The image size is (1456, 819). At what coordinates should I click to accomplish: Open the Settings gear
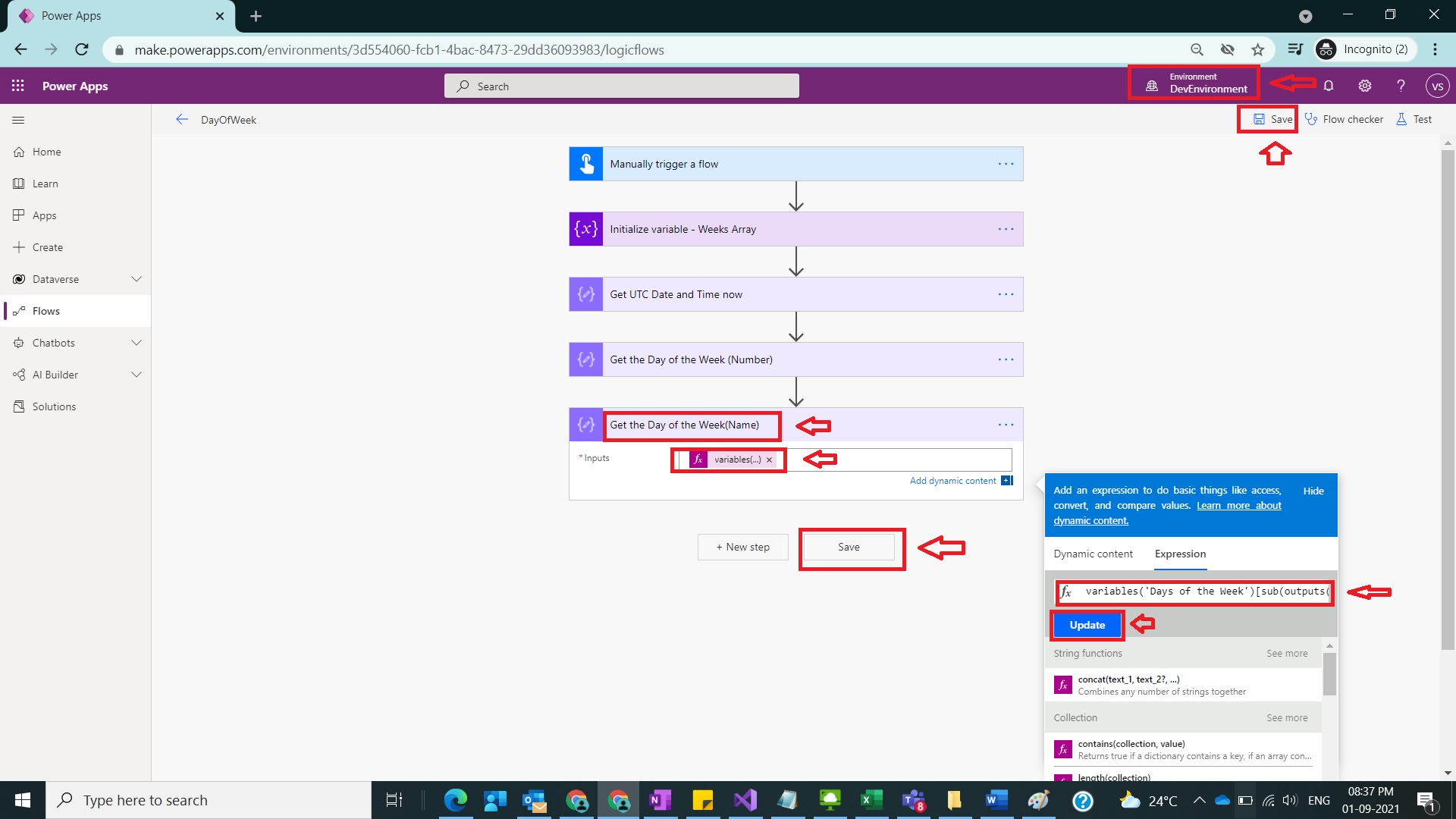[1364, 86]
